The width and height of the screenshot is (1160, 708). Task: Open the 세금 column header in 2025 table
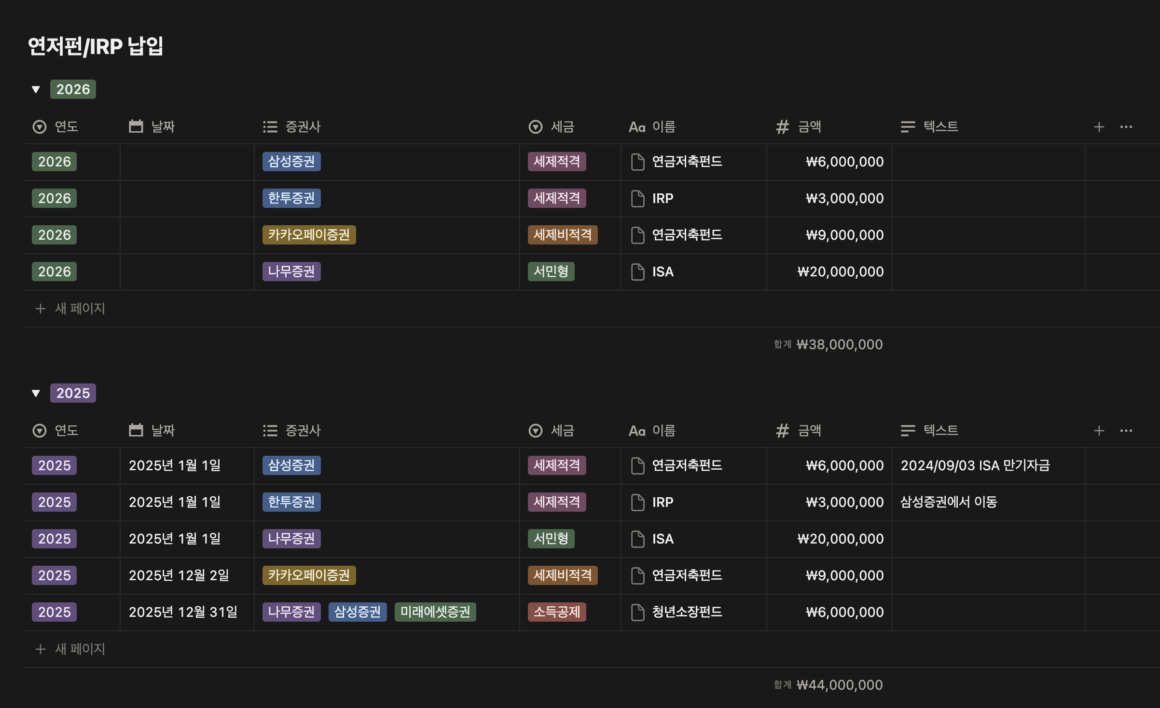click(562, 431)
